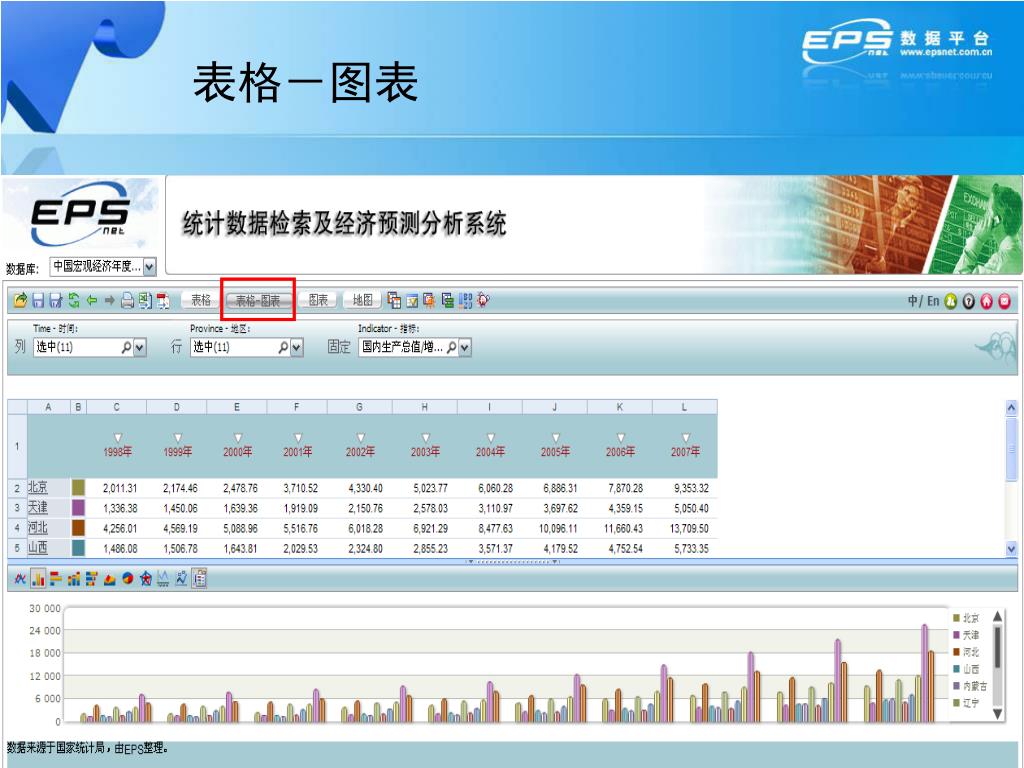Open the 北京 row link

tap(38, 487)
